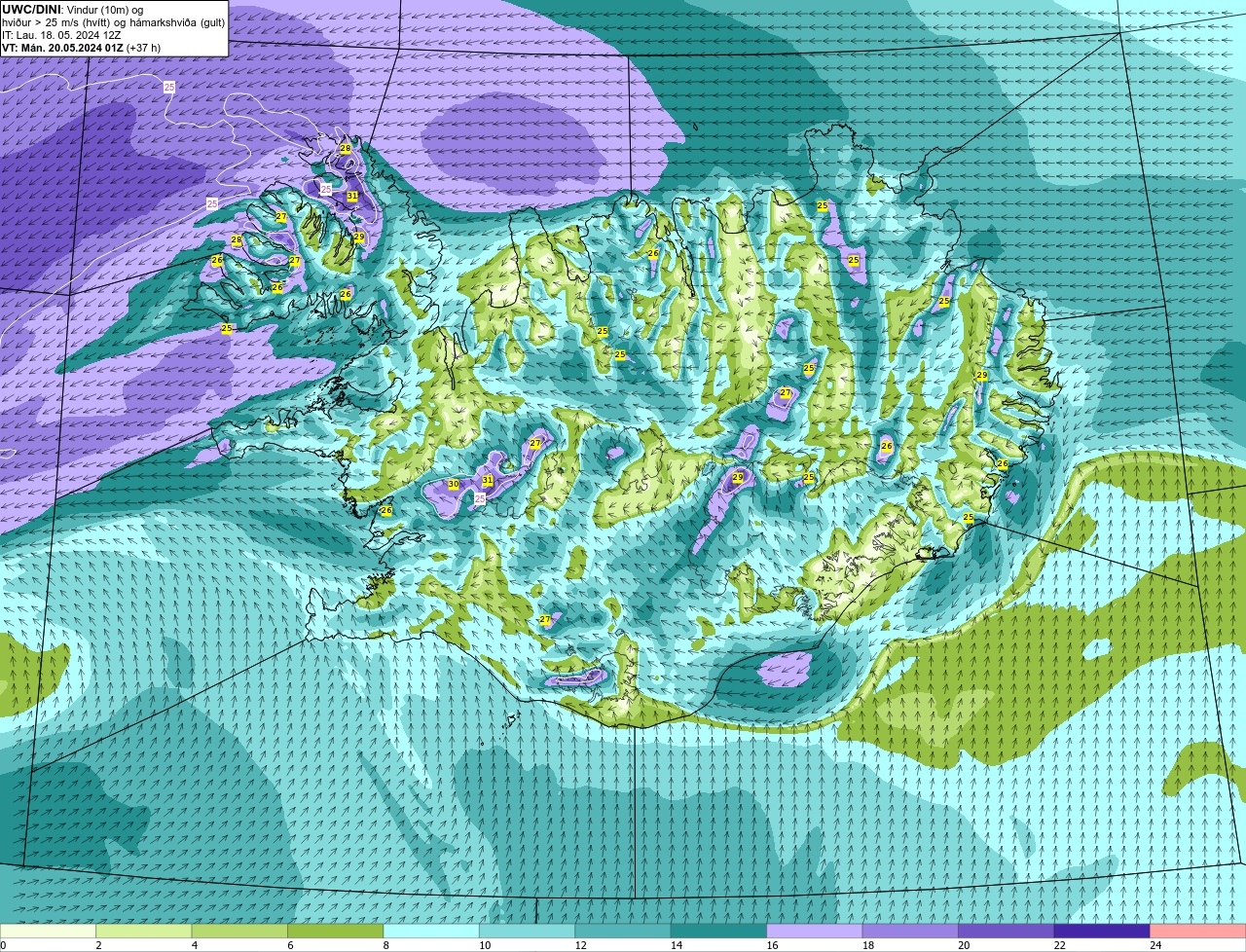
Task: Click the 18–20 m/s medium purple legend swatch
Action: tap(911, 931)
